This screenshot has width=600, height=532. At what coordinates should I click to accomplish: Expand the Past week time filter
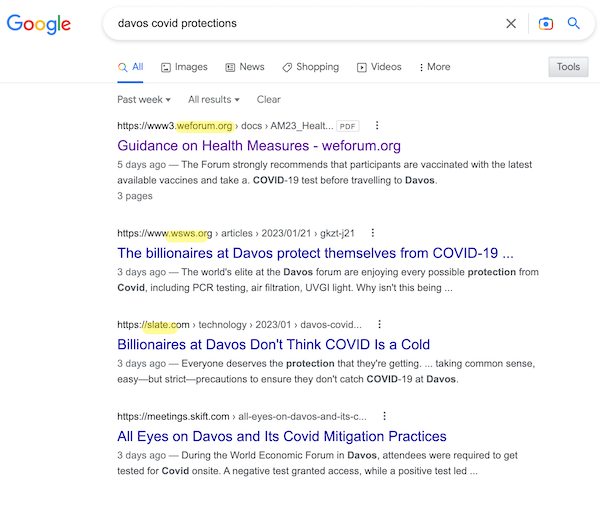click(144, 100)
